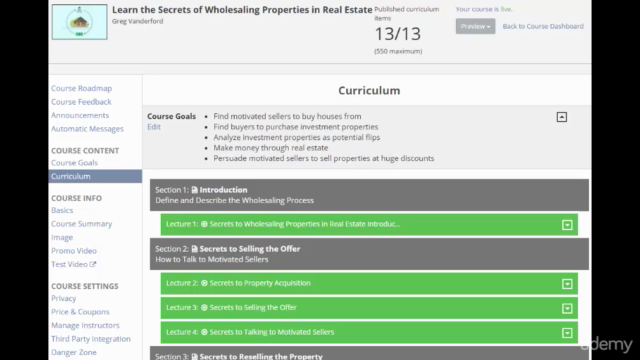Screen dimensions: 640x360
Task: Click Lecture 2 Secrets to Property Acquisition title
Action: (260, 283)
